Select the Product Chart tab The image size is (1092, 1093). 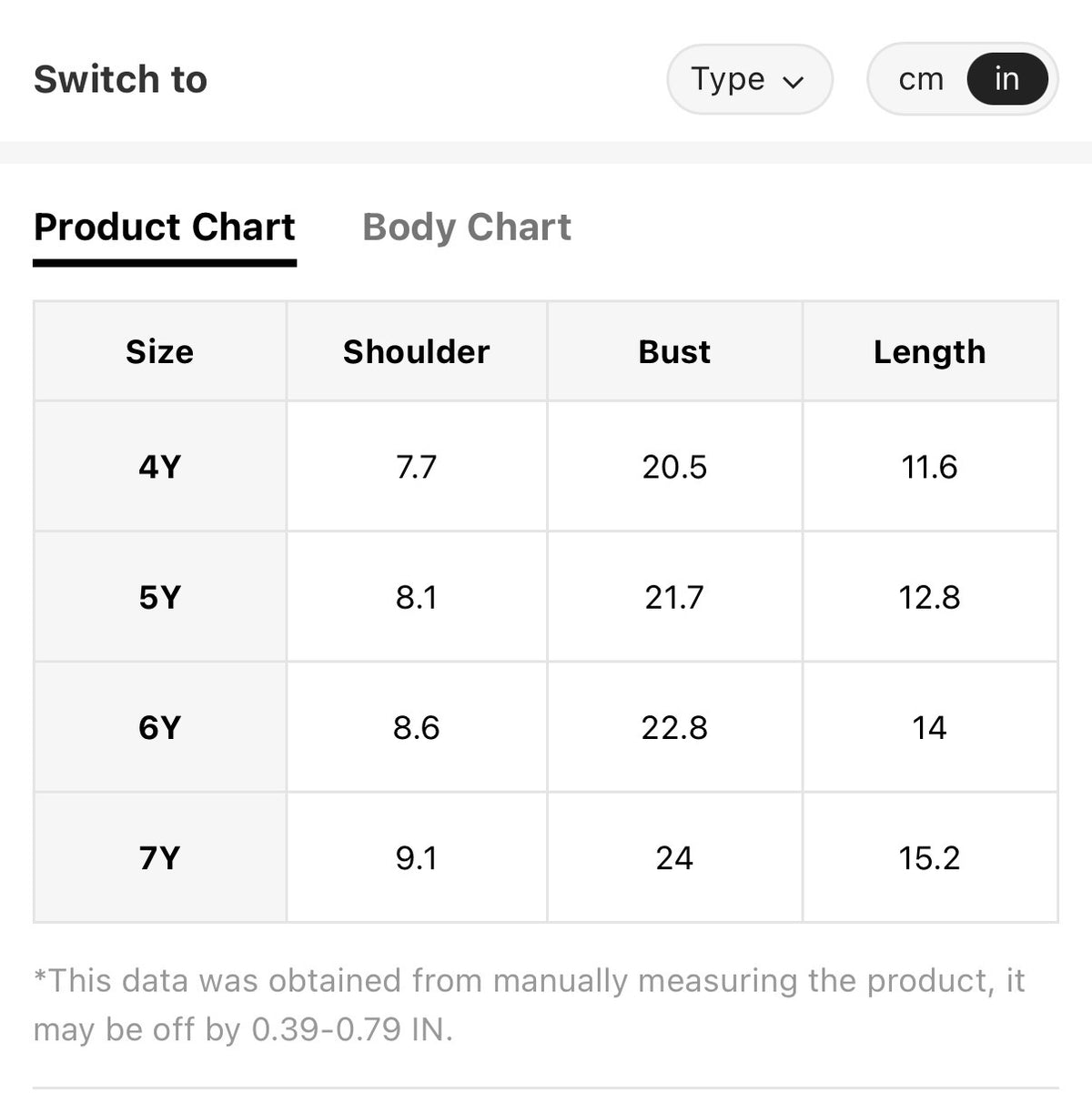coord(165,227)
